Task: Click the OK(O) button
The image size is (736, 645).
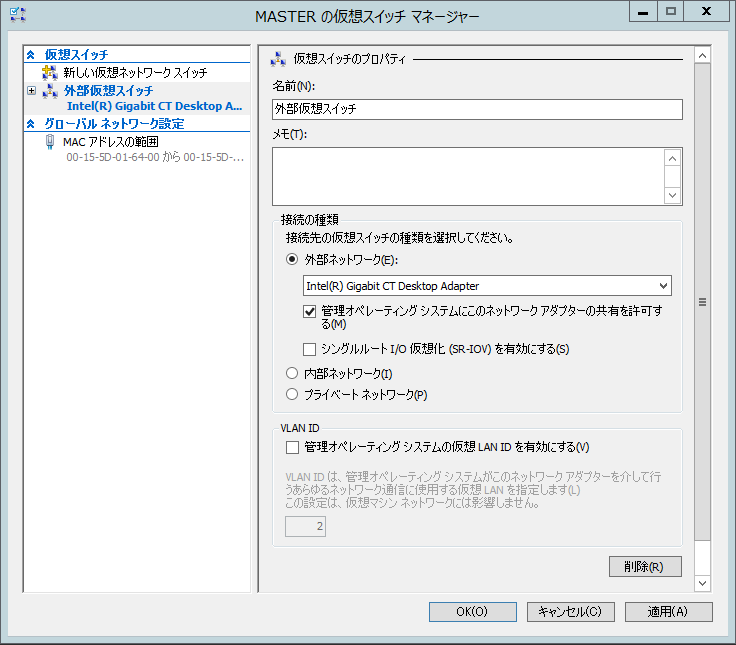Action: 473,612
